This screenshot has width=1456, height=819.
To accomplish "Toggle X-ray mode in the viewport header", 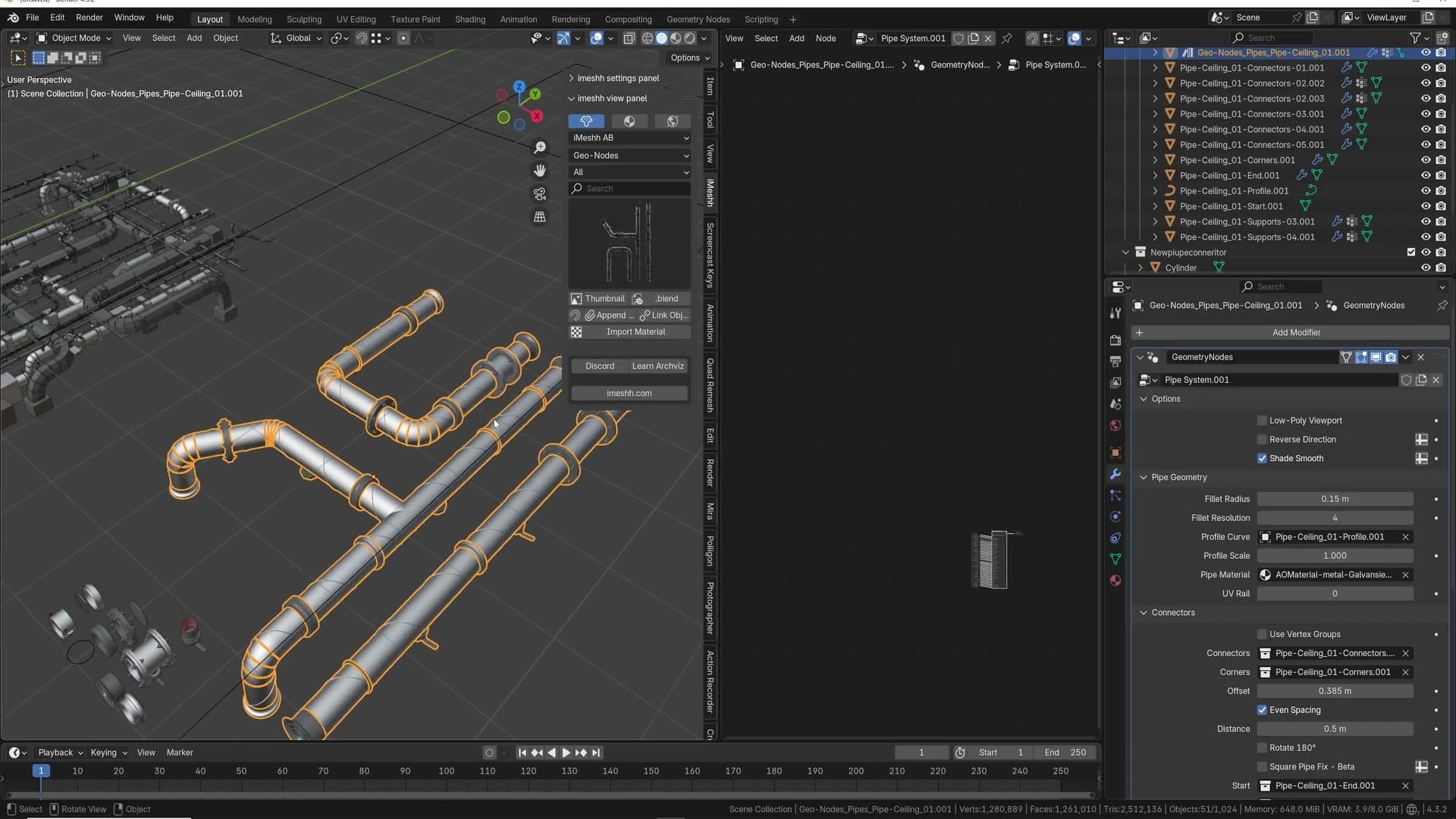I will [629, 38].
